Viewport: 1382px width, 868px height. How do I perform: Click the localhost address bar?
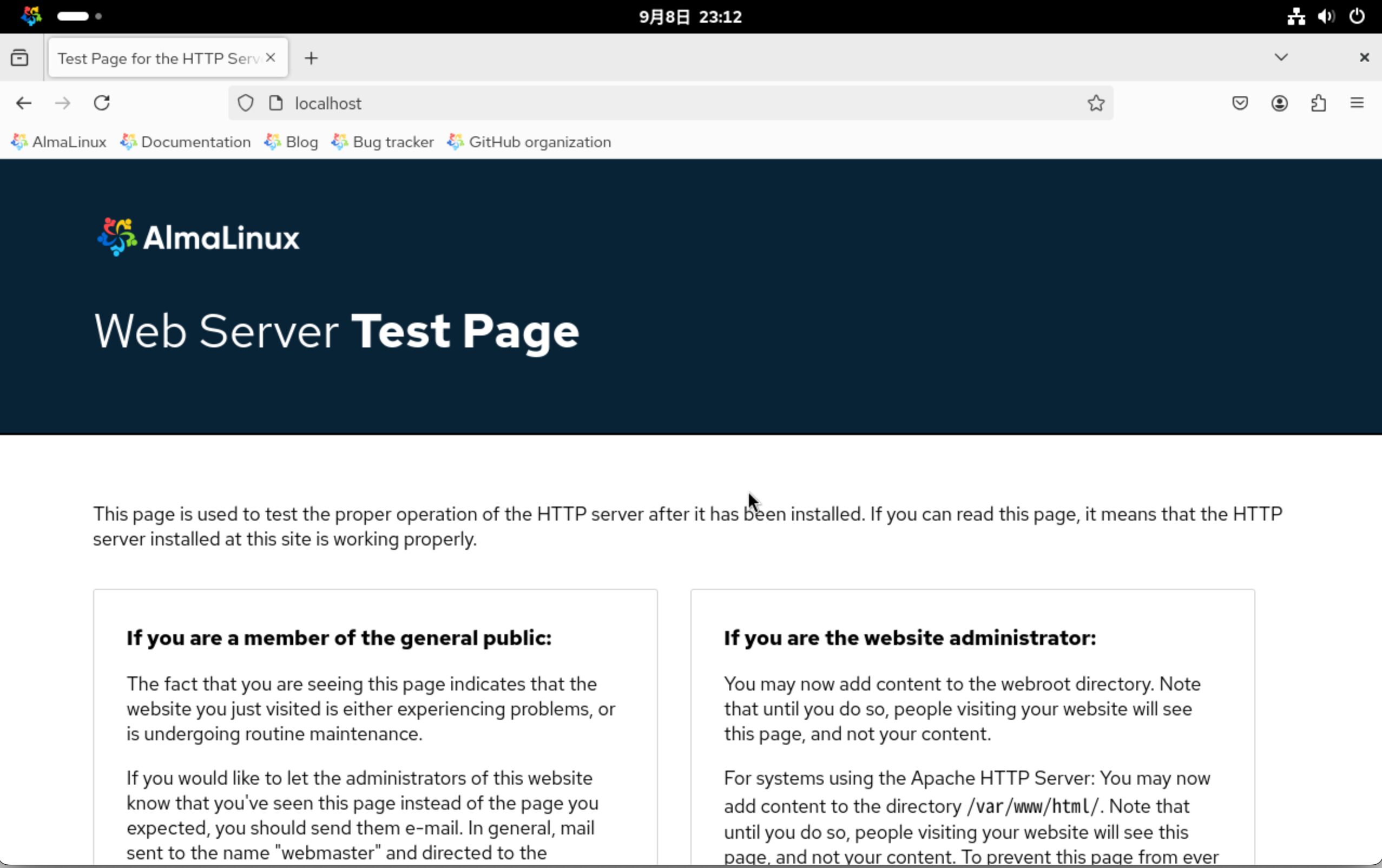click(x=671, y=103)
